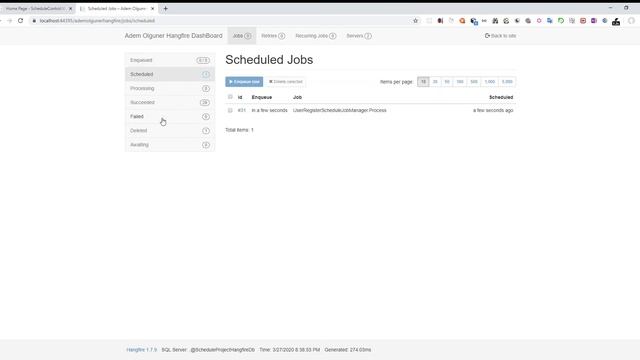Image resolution: width=640 pixels, height=360 pixels.
Task: Reload the page with the refresh icon
Action: click(20, 20)
